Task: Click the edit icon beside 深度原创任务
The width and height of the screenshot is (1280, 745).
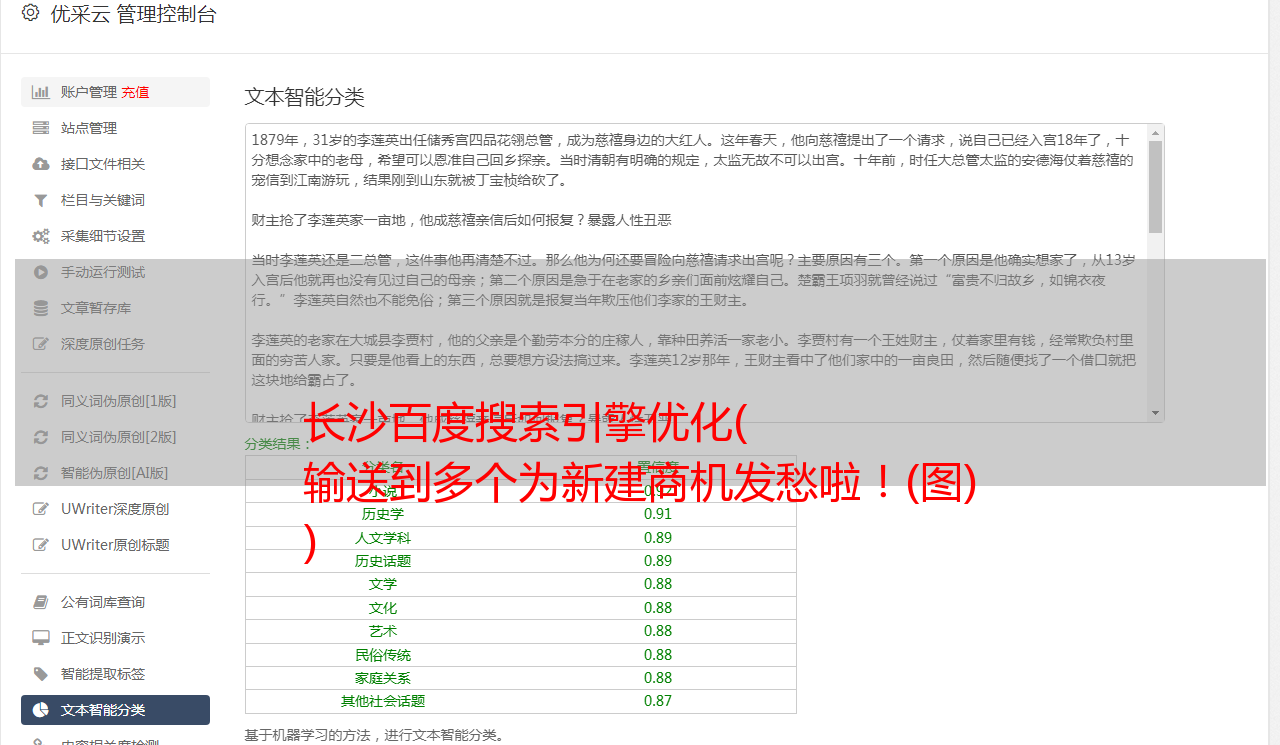Action: [41, 344]
